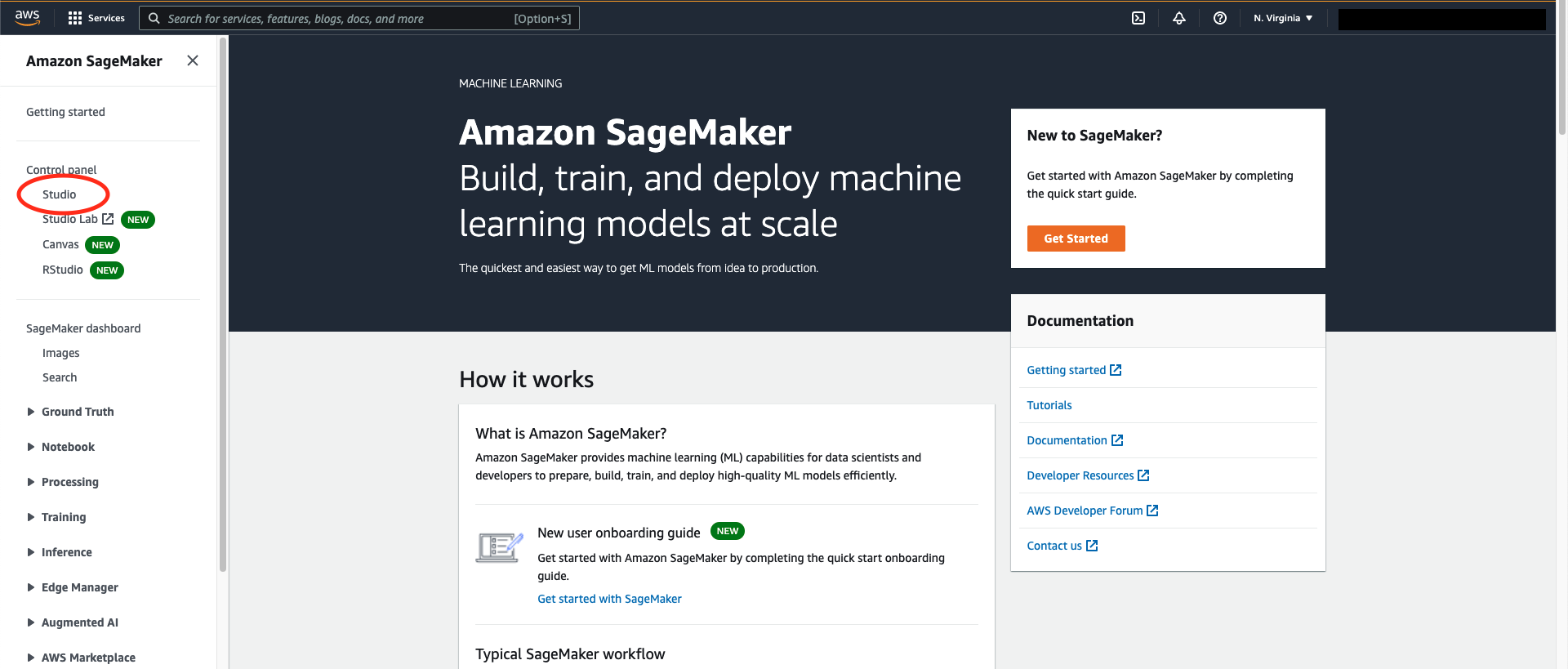Viewport: 1568px width, 669px height.
Task: Click the redacted account menu in top bar
Action: click(1441, 19)
